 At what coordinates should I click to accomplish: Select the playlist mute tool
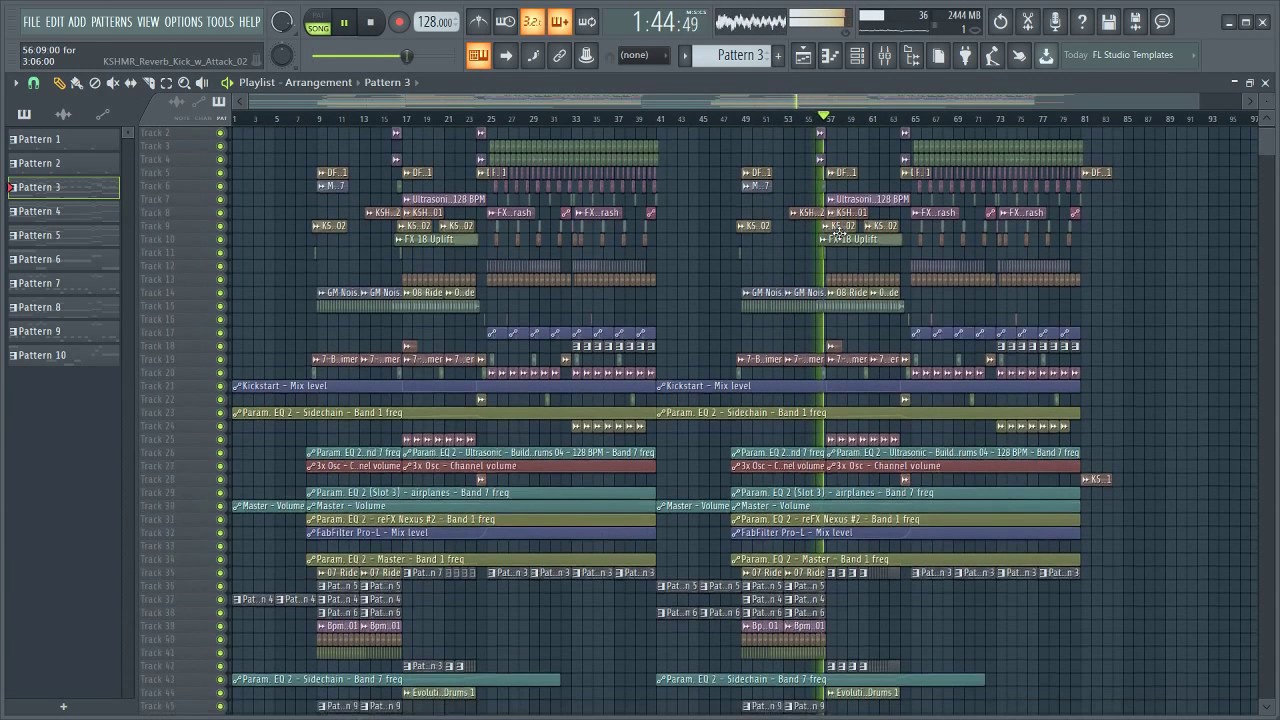click(112, 83)
